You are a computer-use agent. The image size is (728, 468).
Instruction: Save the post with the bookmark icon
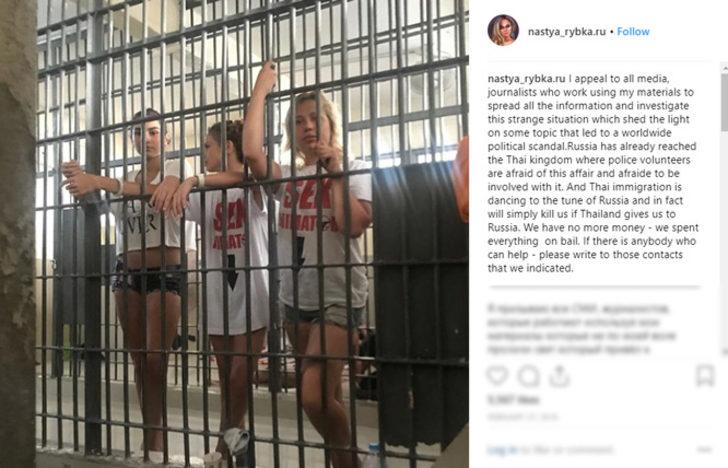(x=705, y=375)
